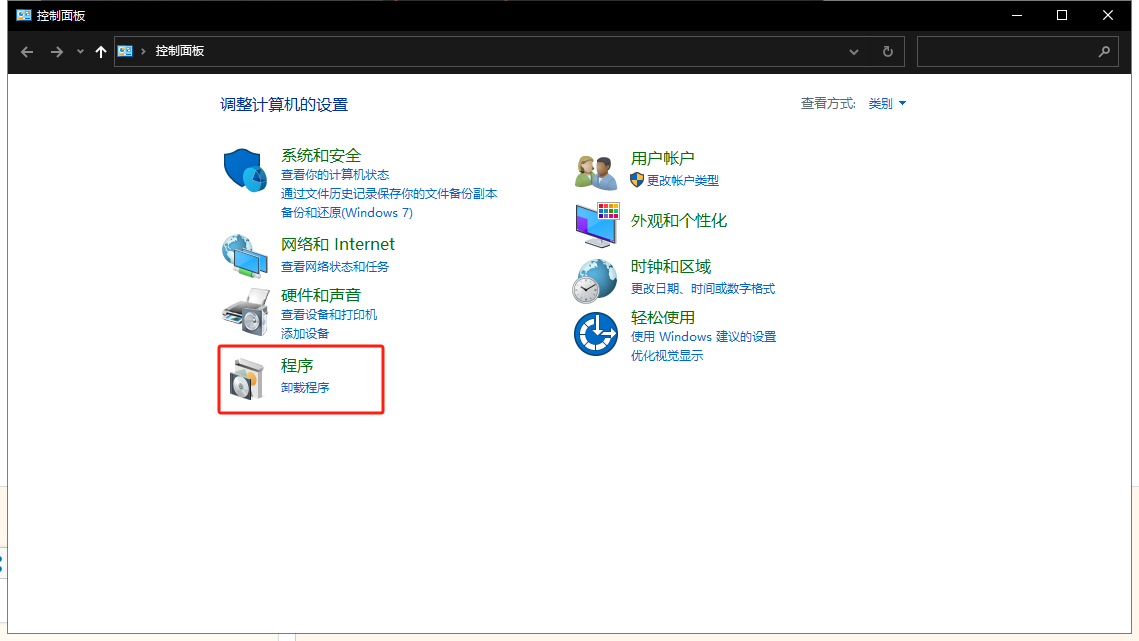Click 卸载程序 link
The width and height of the screenshot is (1139, 641).
click(304, 387)
